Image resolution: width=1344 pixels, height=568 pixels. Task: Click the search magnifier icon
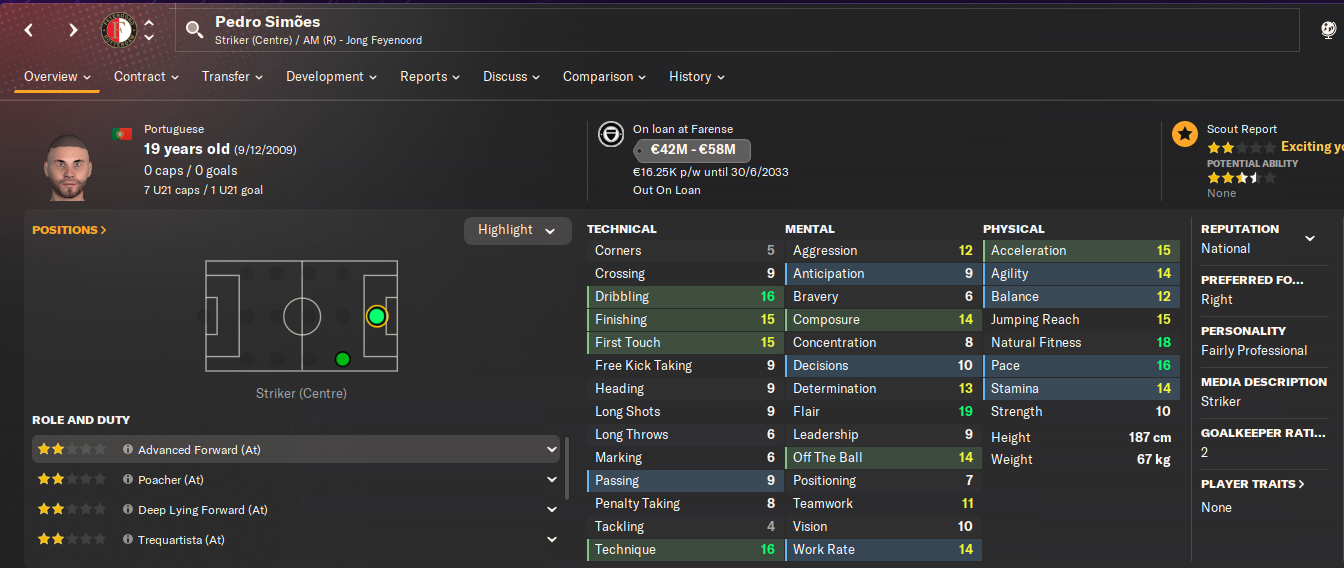pos(194,30)
